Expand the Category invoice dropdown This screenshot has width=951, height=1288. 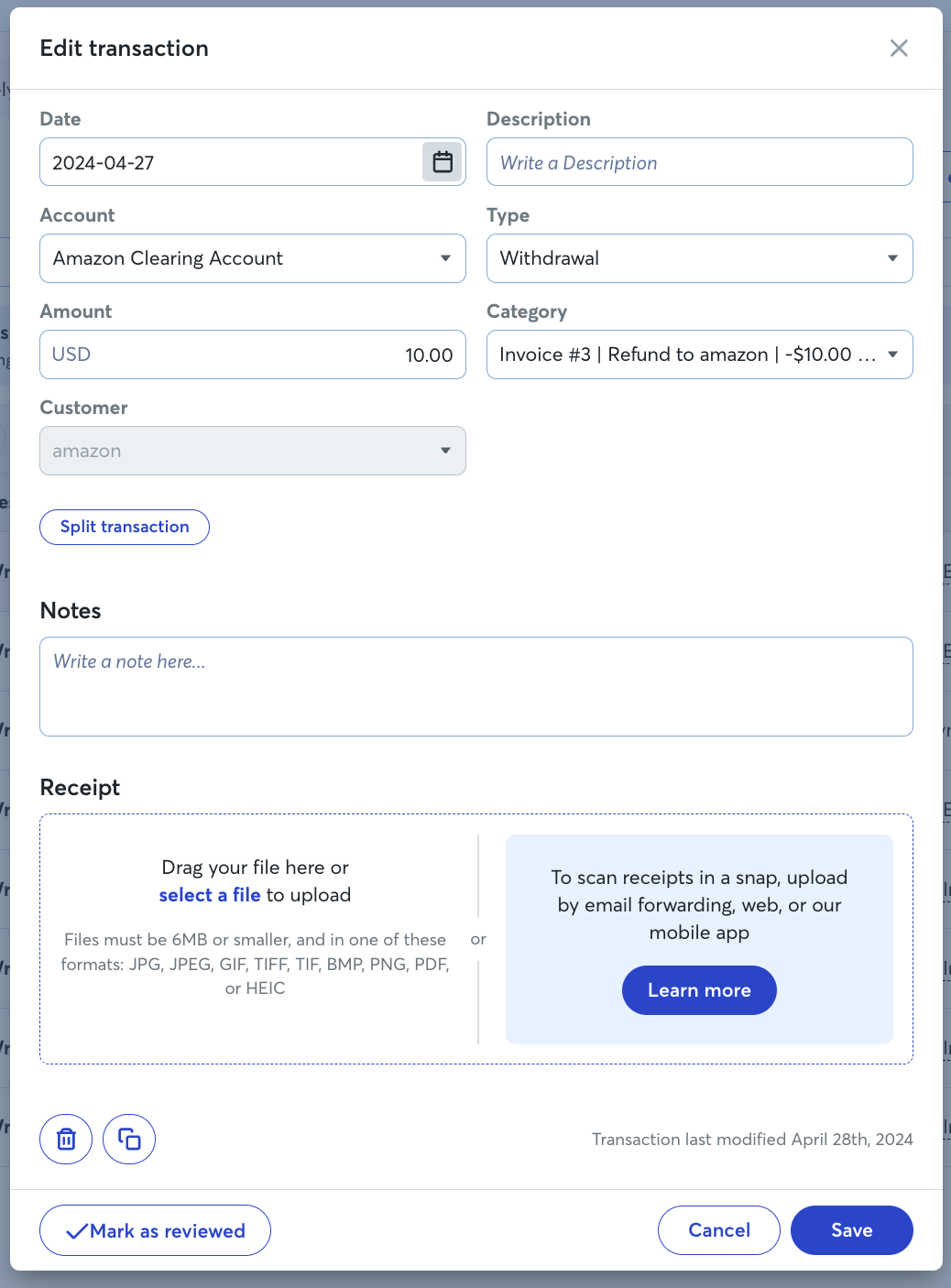point(700,355)
